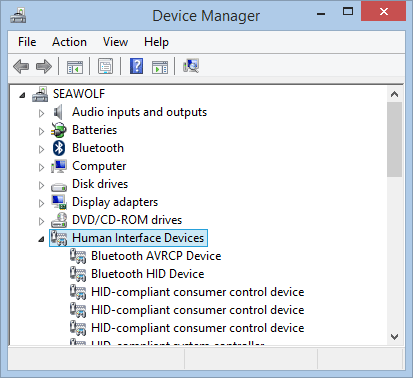Click the blue Help question mark icon

pyautogui.click(x=136, y=66)
